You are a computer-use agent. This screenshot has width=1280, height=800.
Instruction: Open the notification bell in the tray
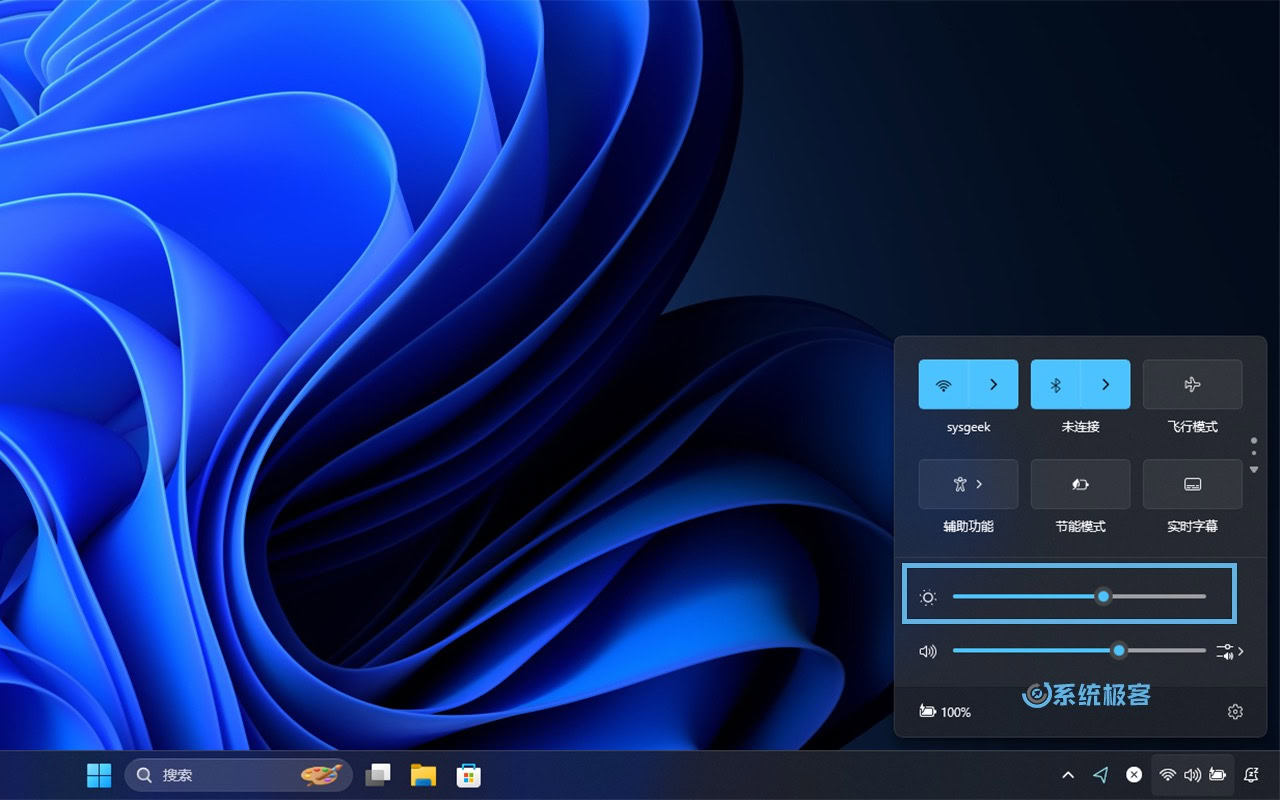(x=1251, y=775)
